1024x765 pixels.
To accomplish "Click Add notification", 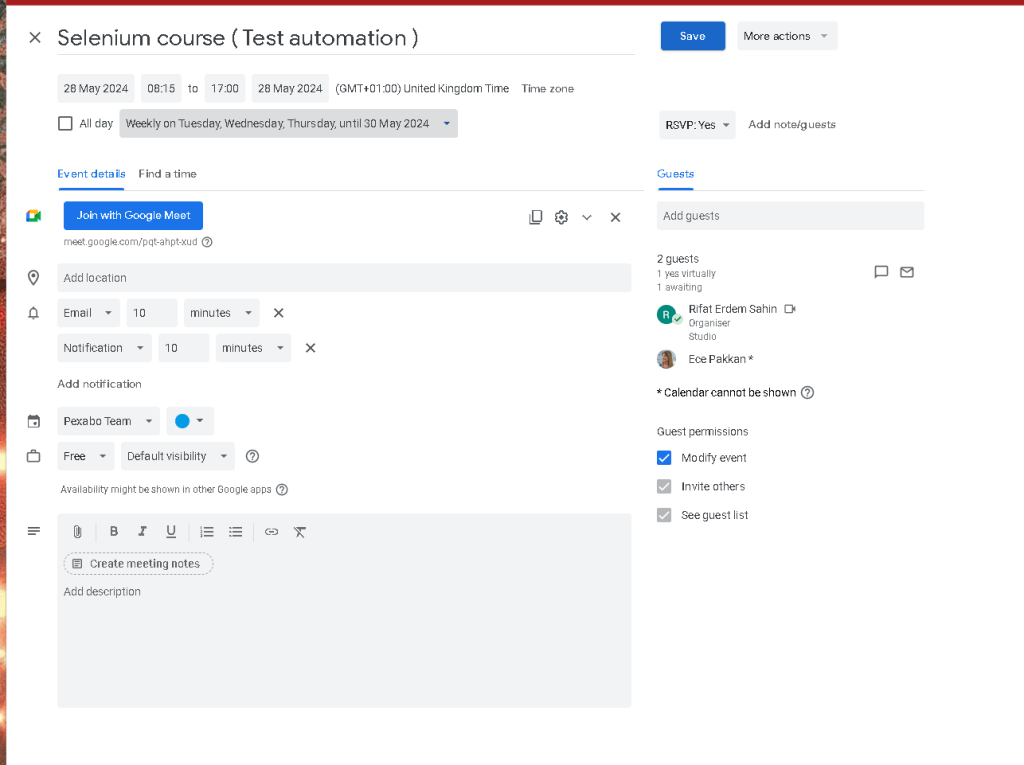I will coord(99,384).
